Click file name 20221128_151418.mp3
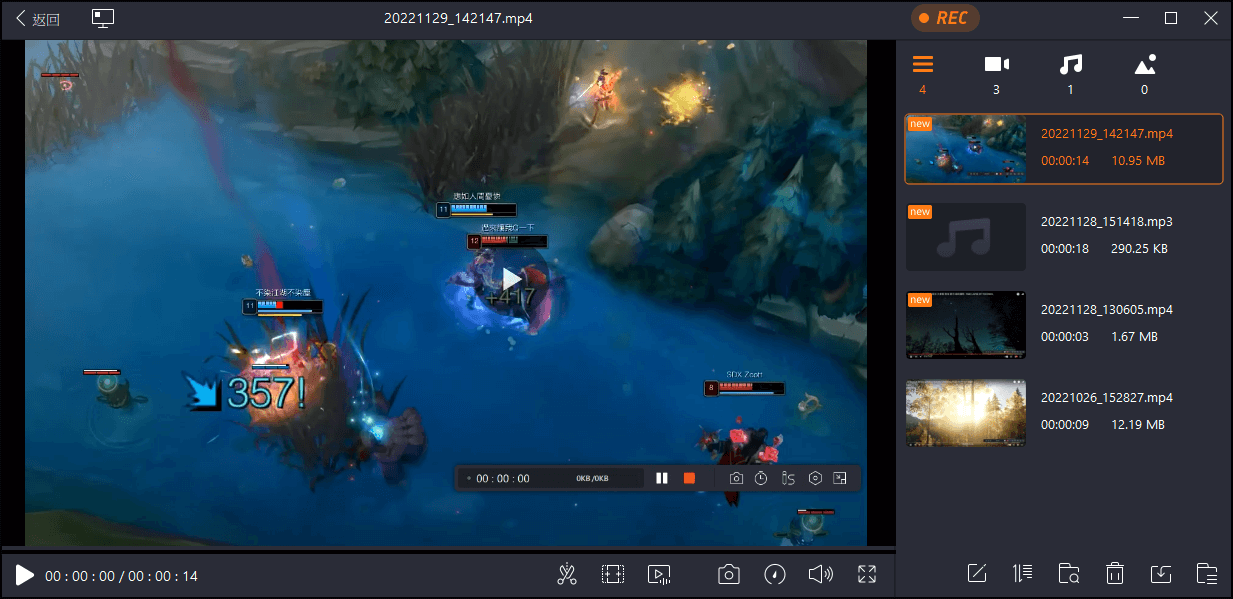This screenshot has width=1233, height=599. point(1107,221)
